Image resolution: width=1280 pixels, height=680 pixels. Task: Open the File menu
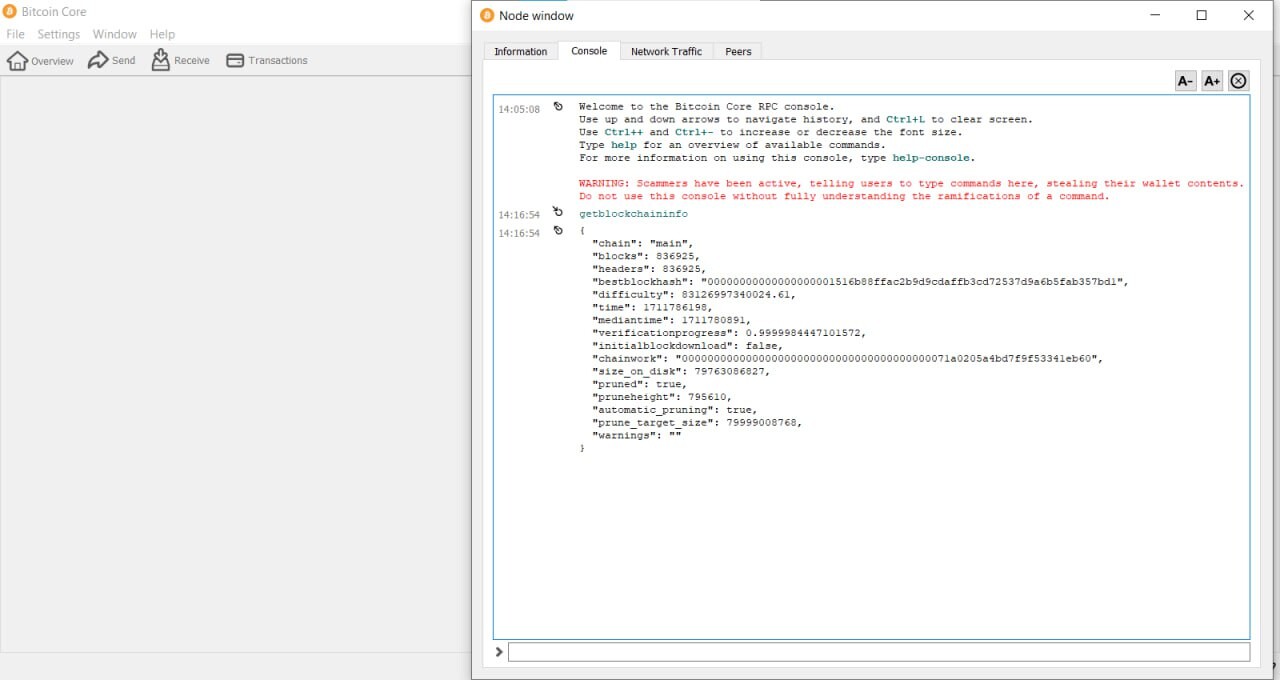click(x=15, y=34)
